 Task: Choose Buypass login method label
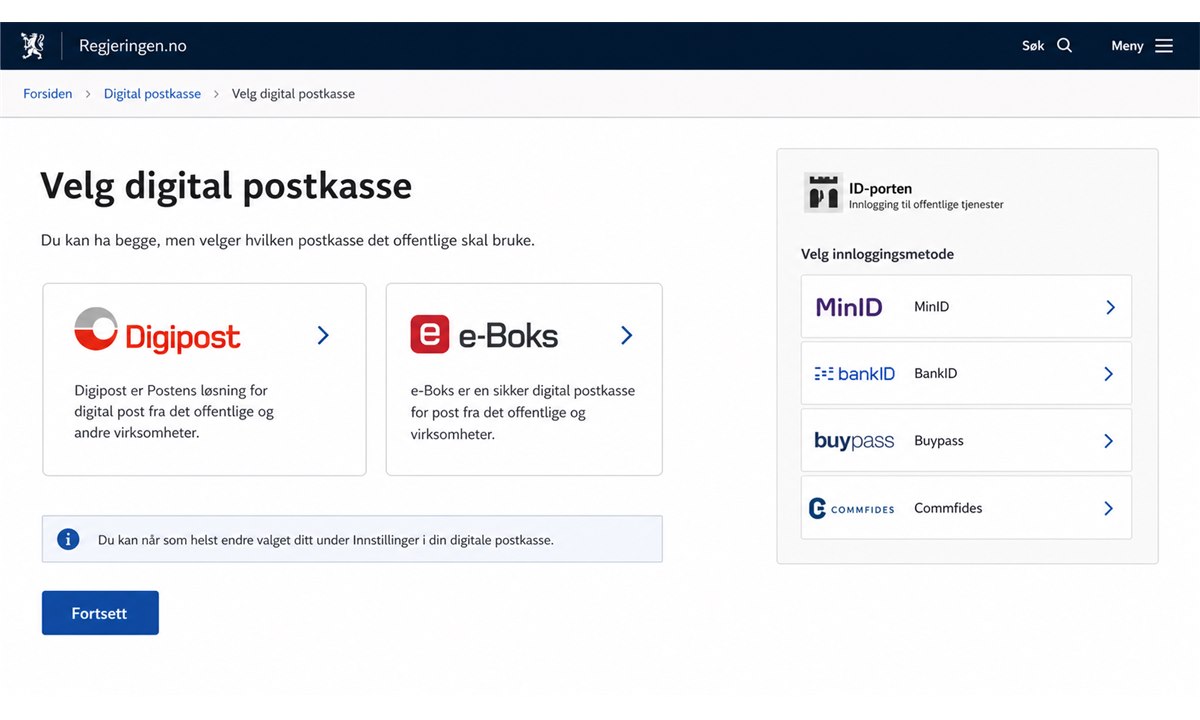point(939,441)
